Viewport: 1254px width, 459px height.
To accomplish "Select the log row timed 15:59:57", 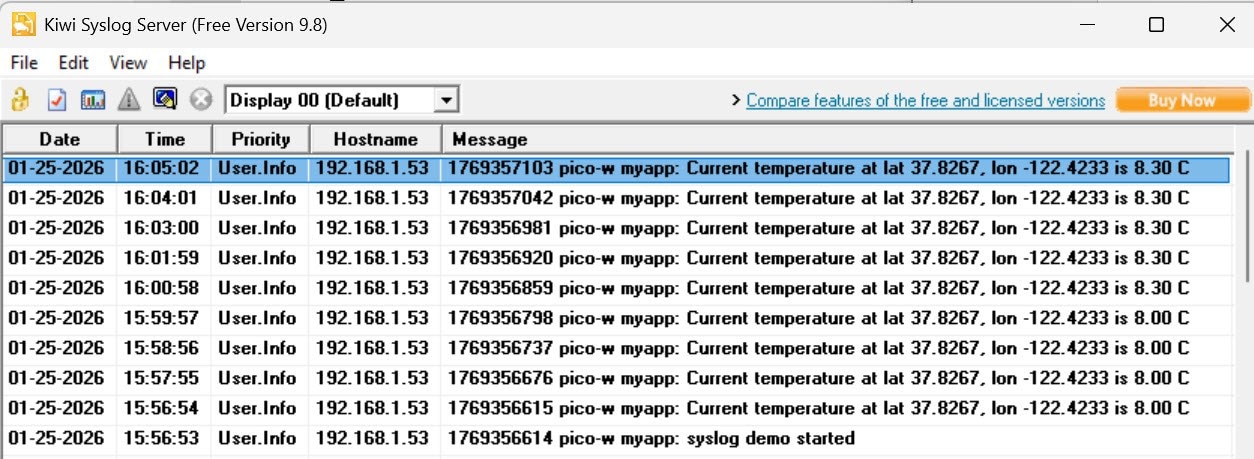I will pos(616,318).
